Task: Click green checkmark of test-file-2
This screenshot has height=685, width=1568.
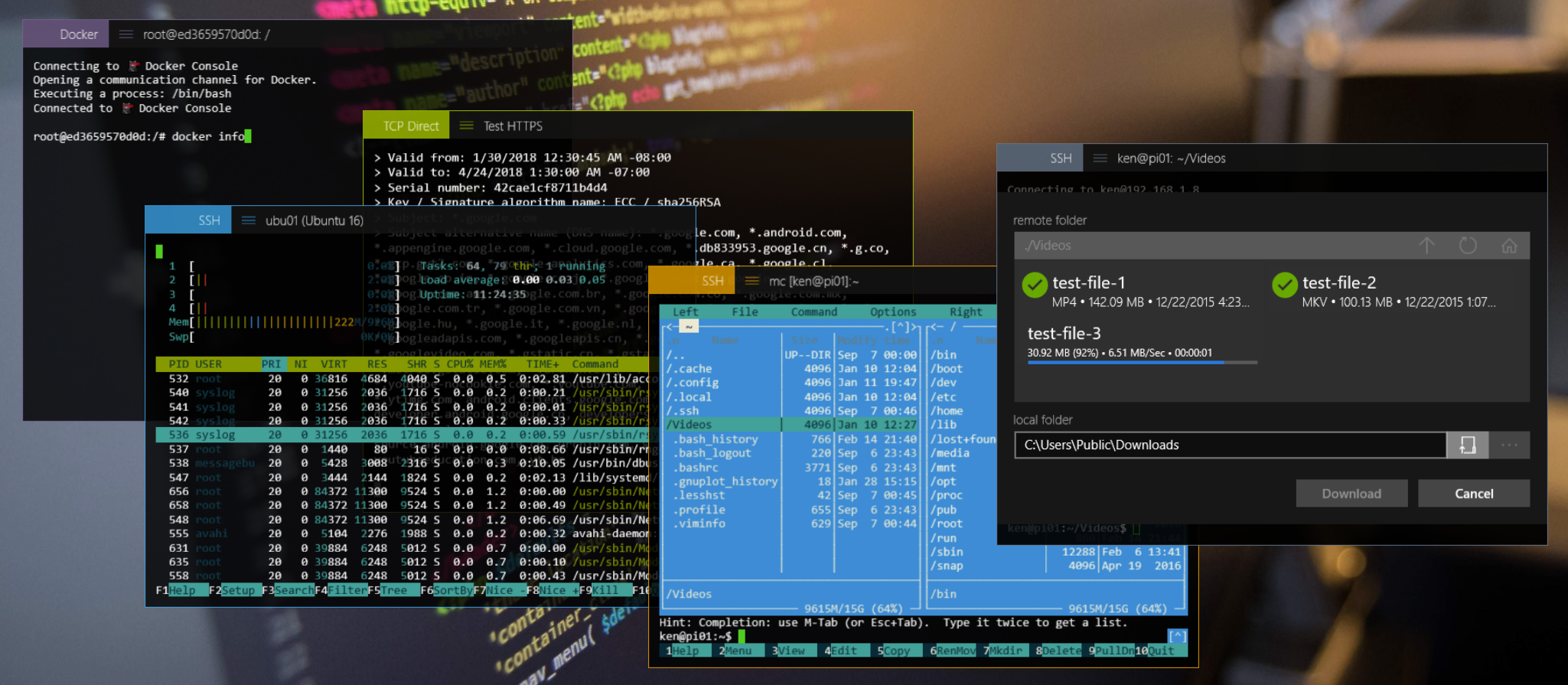Action: (1285, 285)
